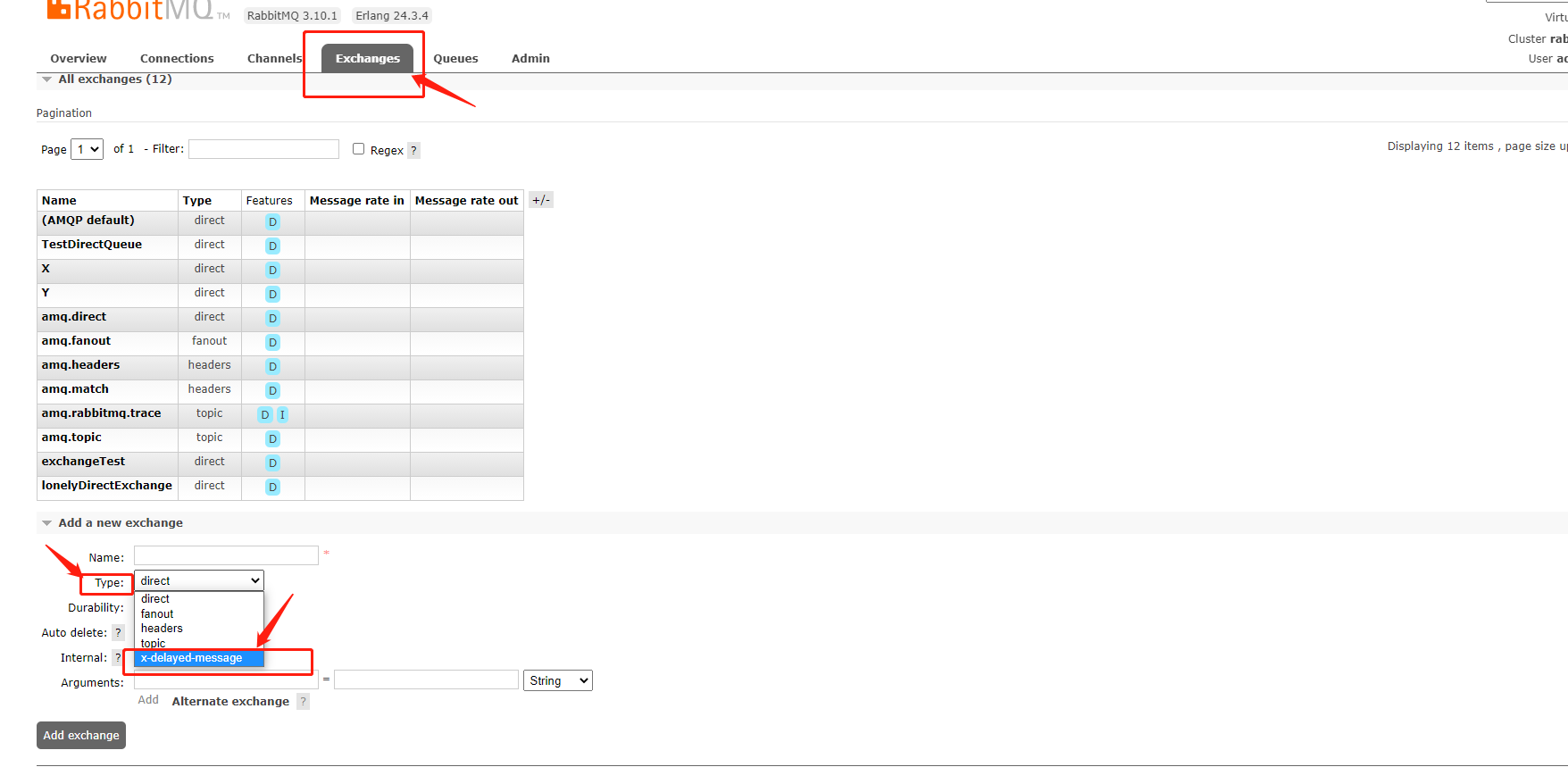This screenshot has width=1568, height=767.
Task: Toggle table columns with +/- button
Action: tap(541, 200)
